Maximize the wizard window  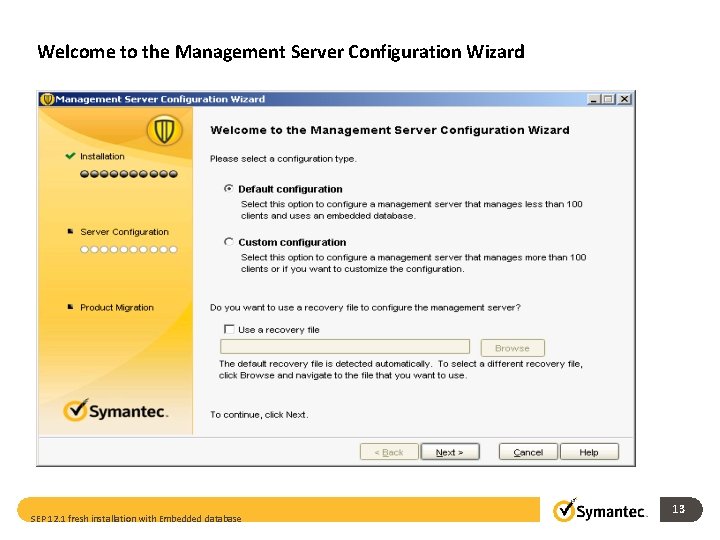(x=608, y=99)
